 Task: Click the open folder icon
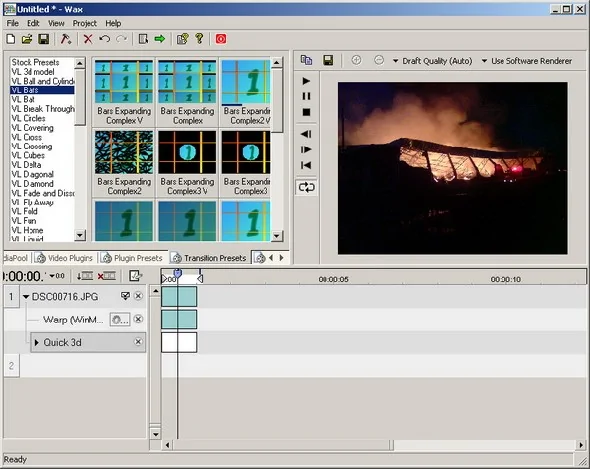[27, 39]
